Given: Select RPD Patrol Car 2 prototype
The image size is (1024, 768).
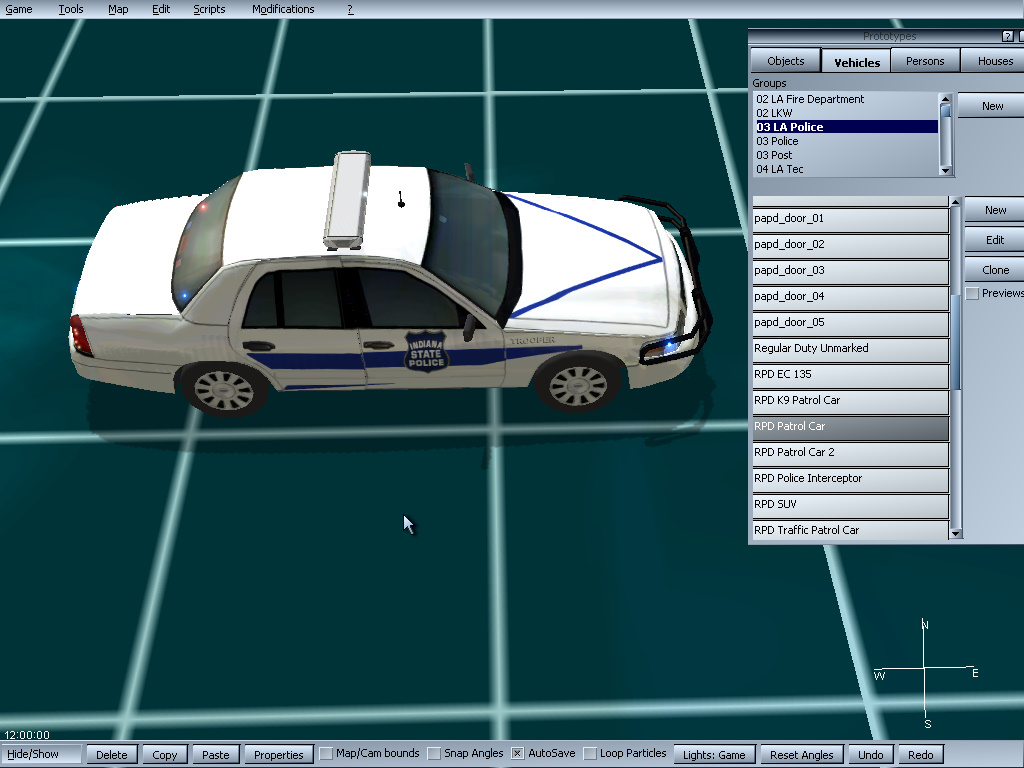Looking at the screenshot, I should [850, 453].
